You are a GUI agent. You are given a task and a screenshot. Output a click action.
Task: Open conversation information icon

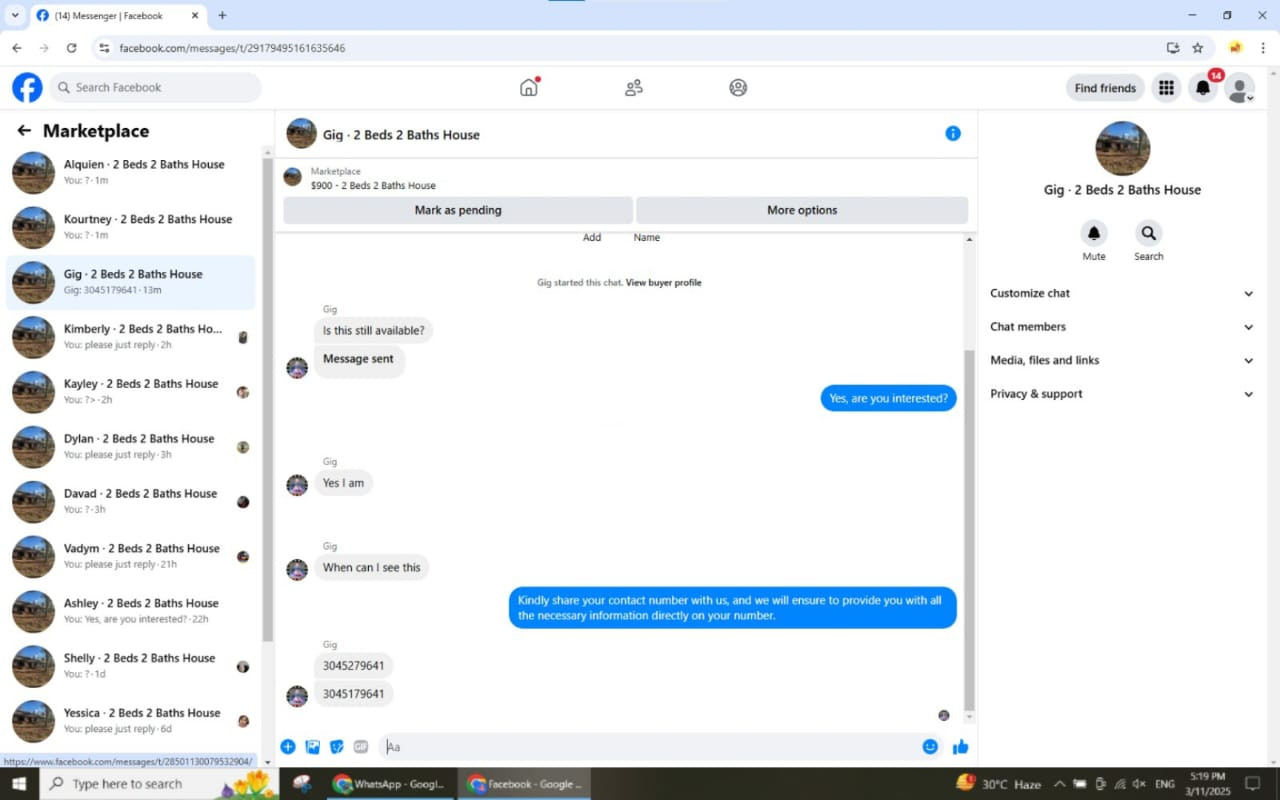pyautogui.click(x=953, y=133)
